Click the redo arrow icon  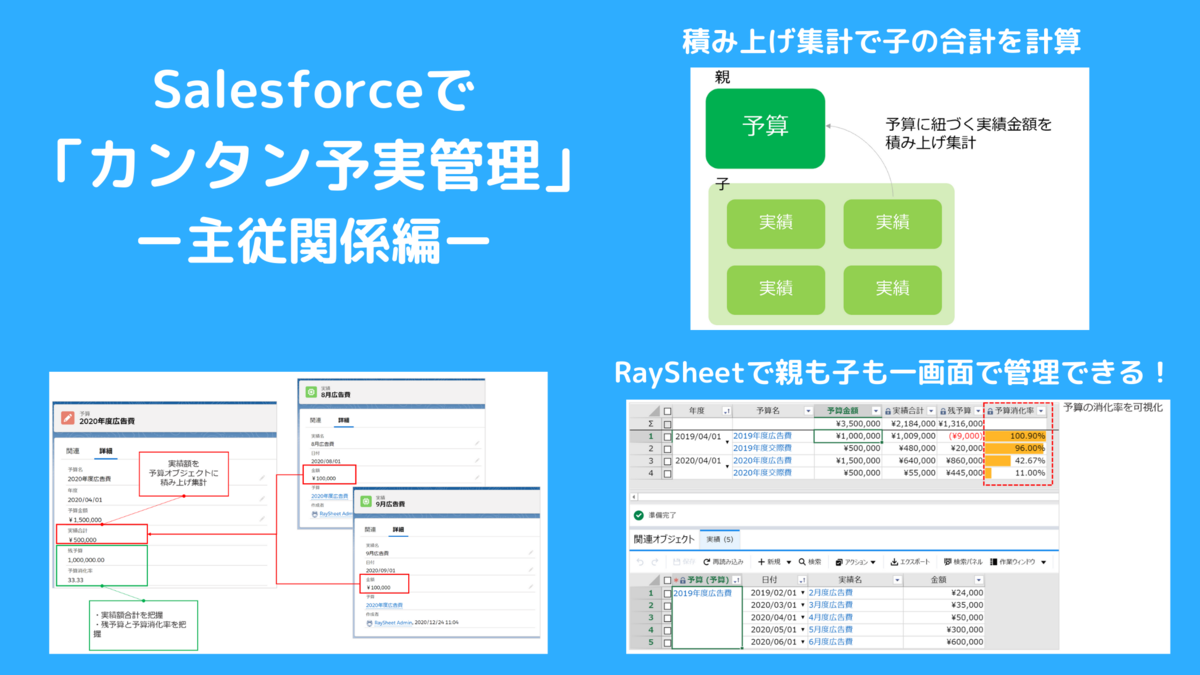pos(654,561)
